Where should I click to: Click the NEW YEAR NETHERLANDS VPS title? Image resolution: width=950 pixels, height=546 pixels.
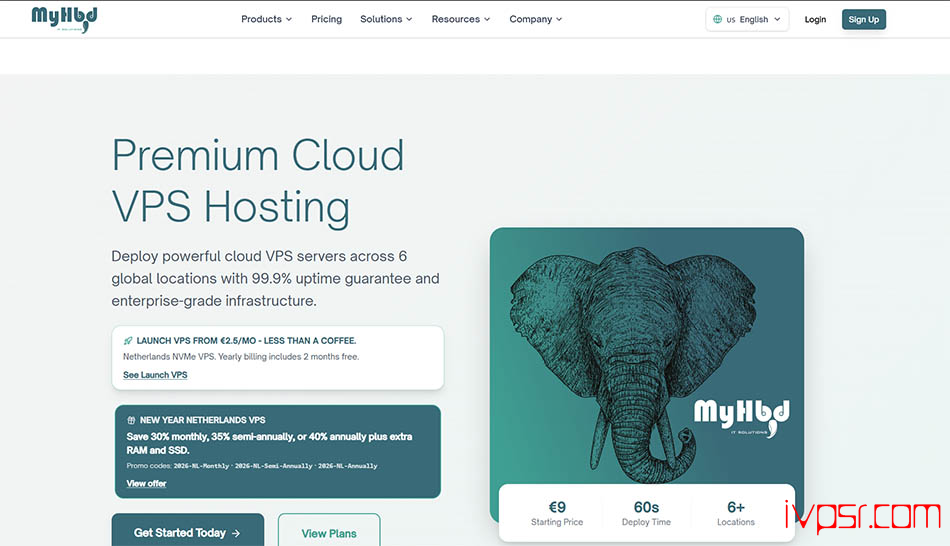[202, 420]
